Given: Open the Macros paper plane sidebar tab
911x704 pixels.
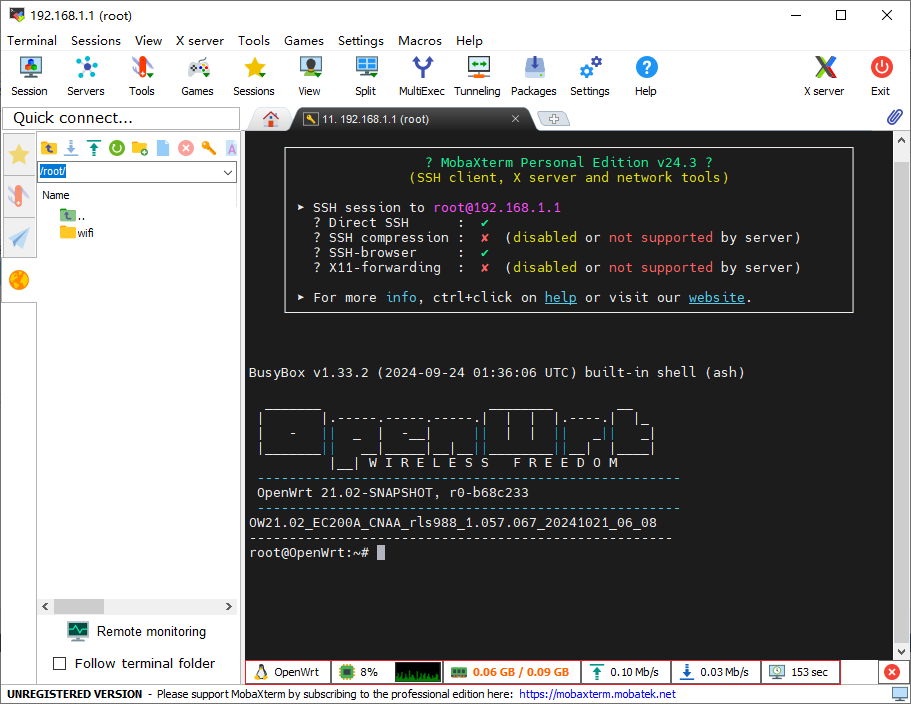Looking at the screenshot, I should [19, 238].
